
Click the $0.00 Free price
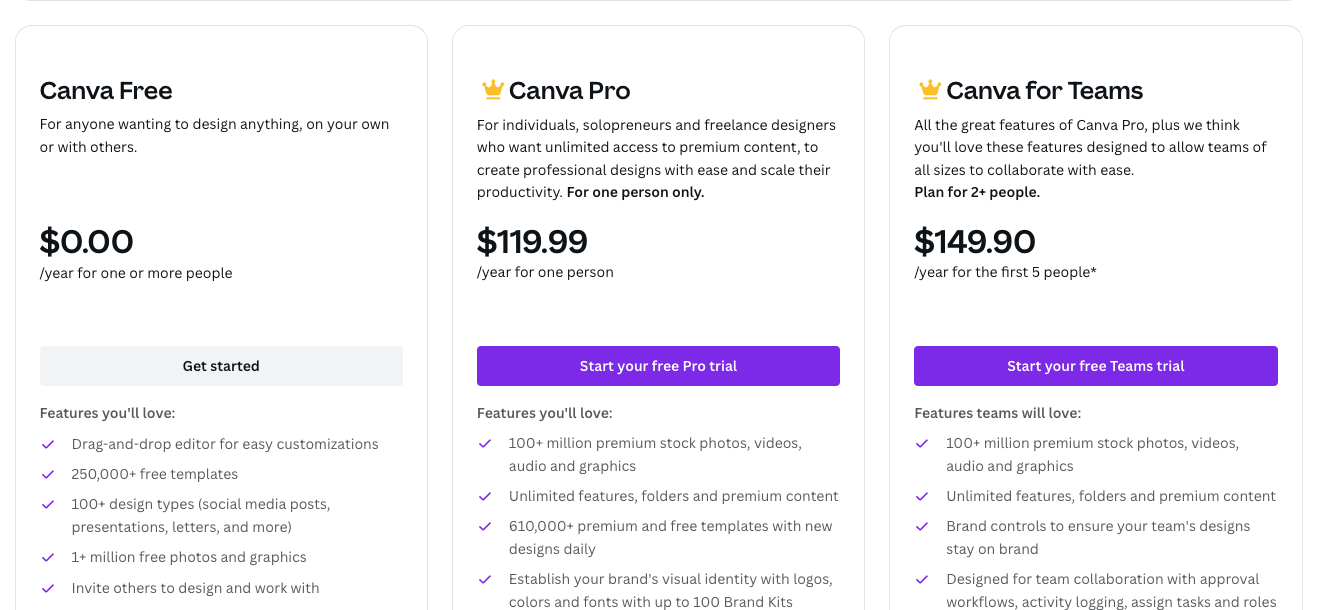pyautogui.click(x=86, y=242)
